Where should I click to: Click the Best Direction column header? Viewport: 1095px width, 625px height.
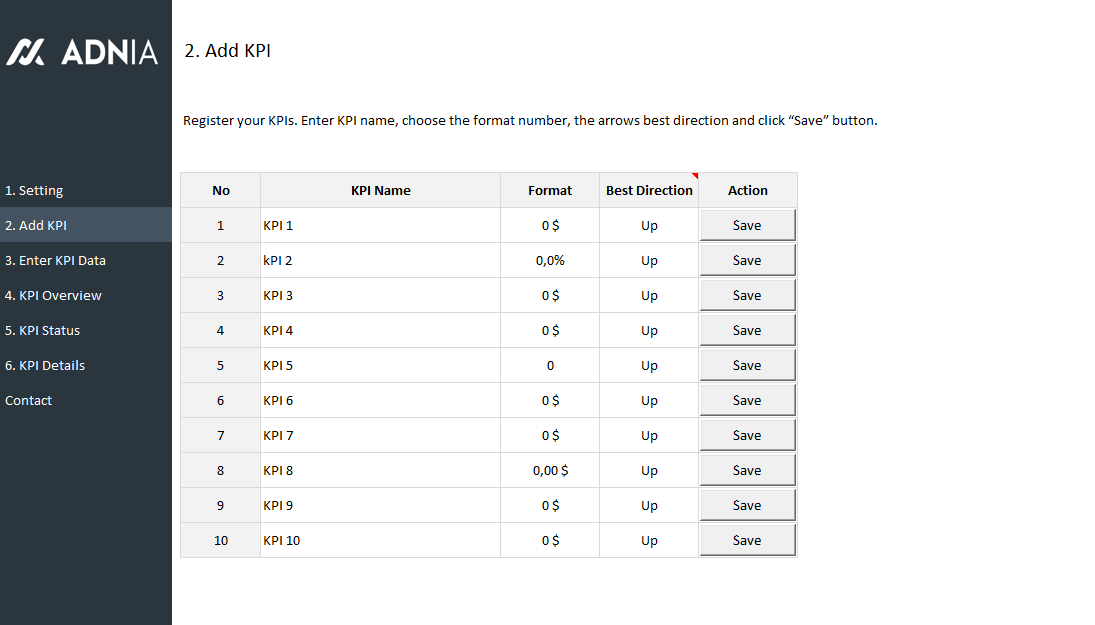pos(649,190)
